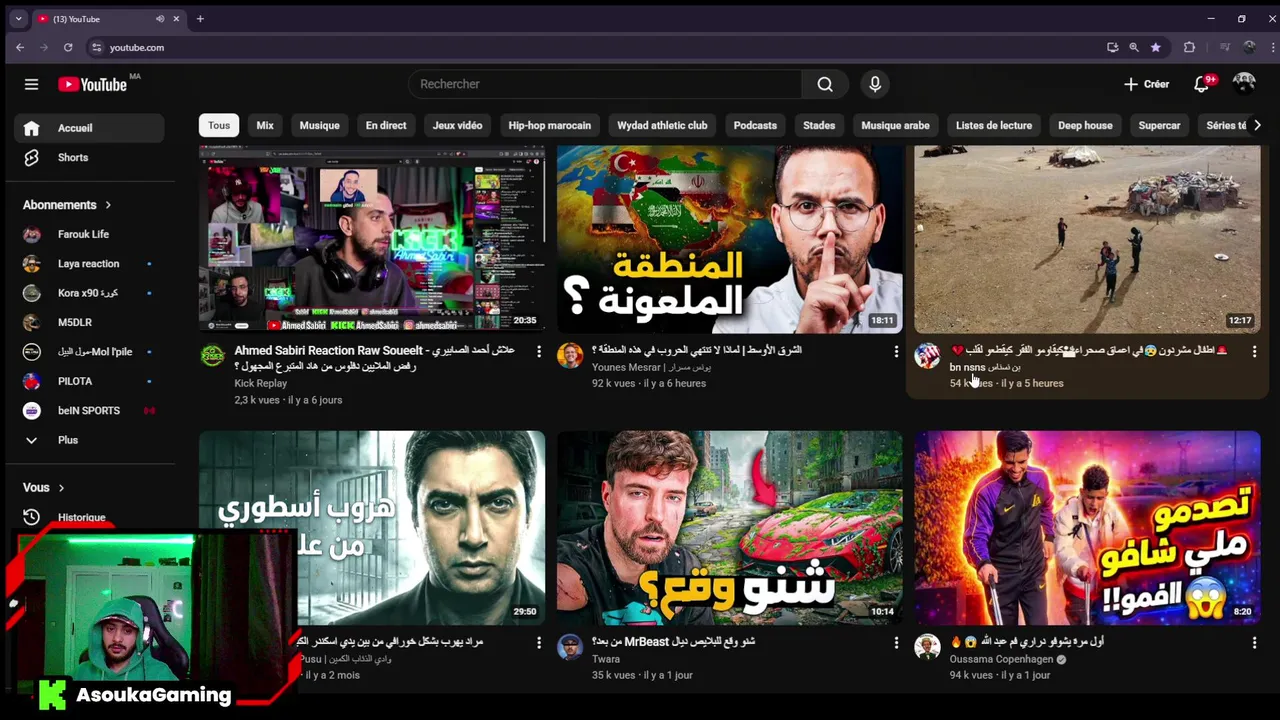Select the Wydad athletic club chip
1280x720 pixels.
tap(662, 125)
